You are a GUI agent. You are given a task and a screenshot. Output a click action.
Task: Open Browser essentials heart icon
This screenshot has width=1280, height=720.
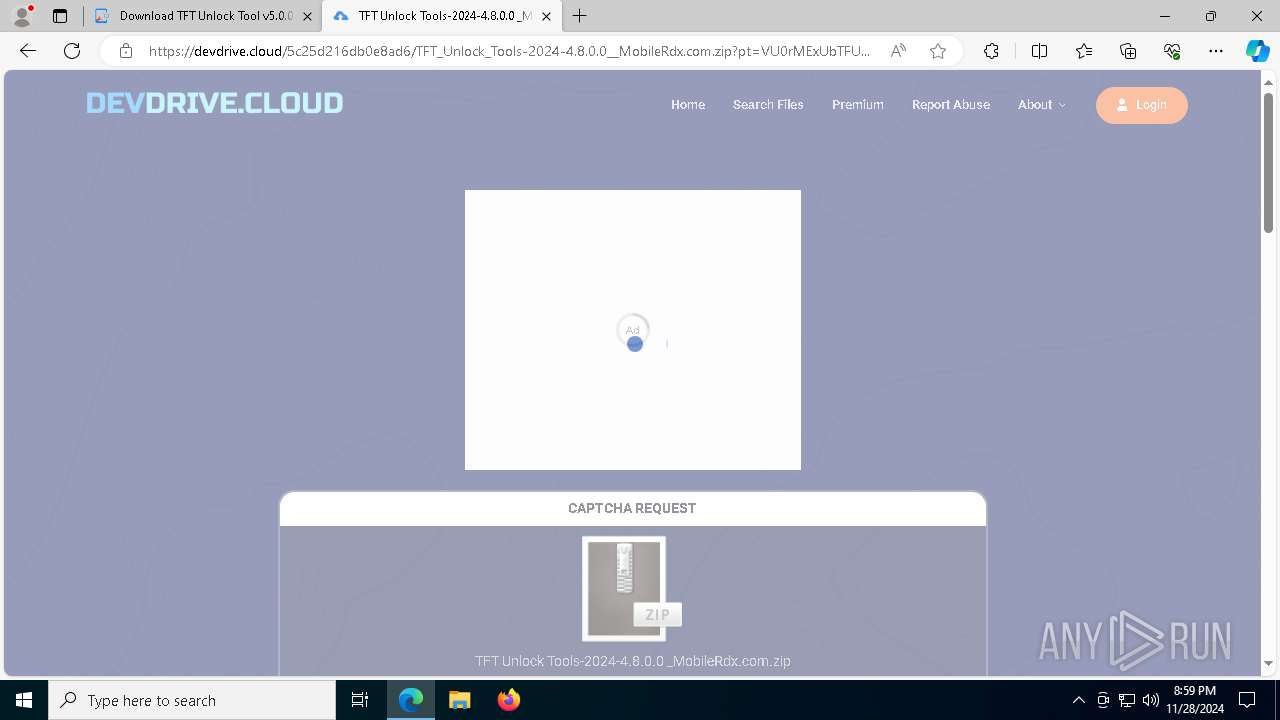tap(1172, 51)
